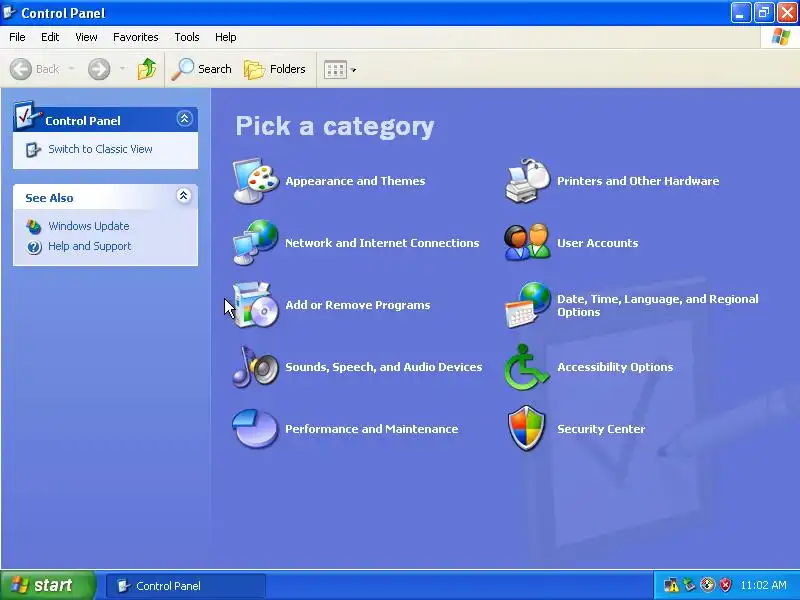Click the Switch to Classic View icon

tap(33, 149)
